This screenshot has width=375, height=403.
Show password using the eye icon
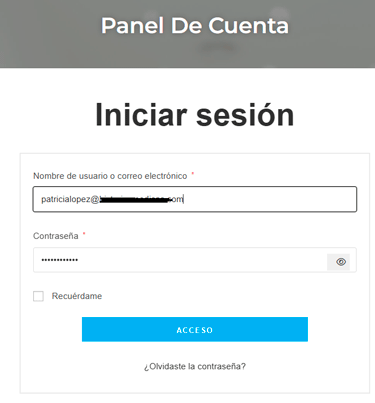click(x=338, y=262)
